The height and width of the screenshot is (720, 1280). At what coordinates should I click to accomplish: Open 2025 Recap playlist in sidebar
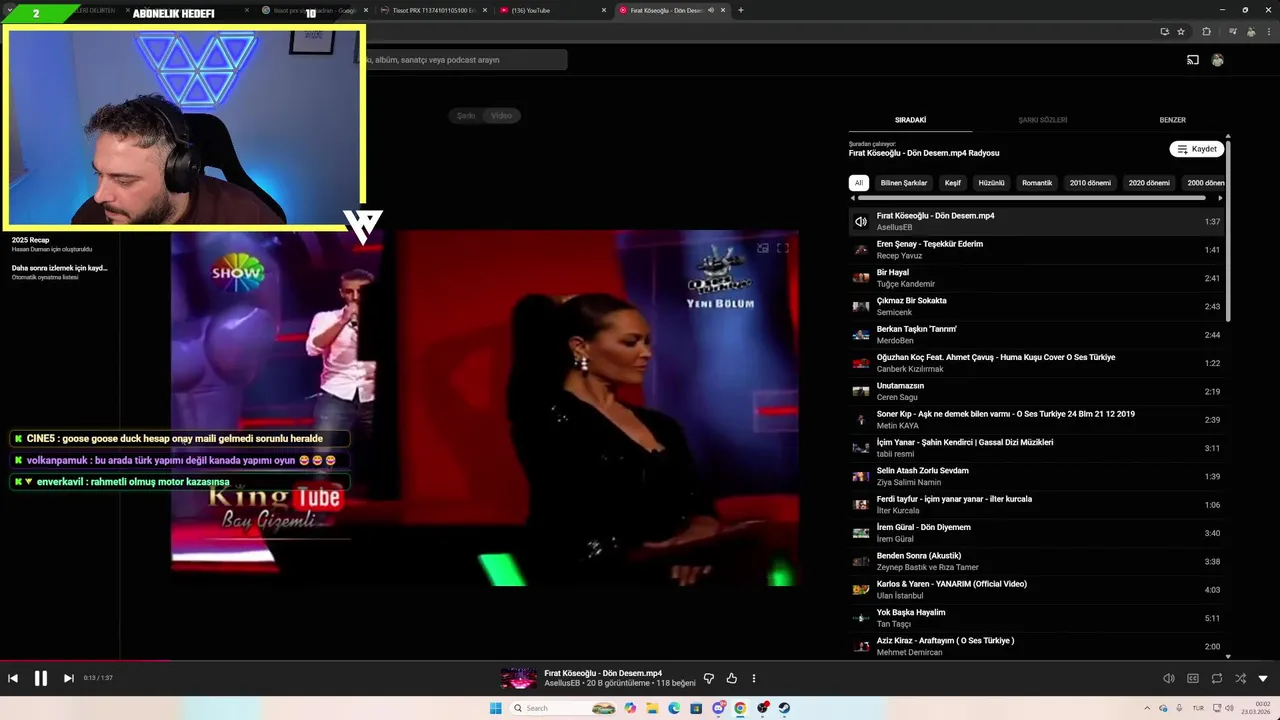click(x=52, y=244)
